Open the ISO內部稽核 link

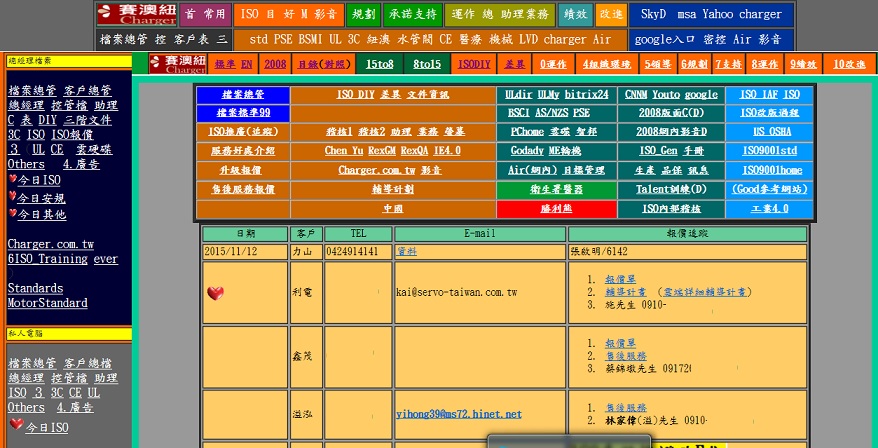(671, 208)
